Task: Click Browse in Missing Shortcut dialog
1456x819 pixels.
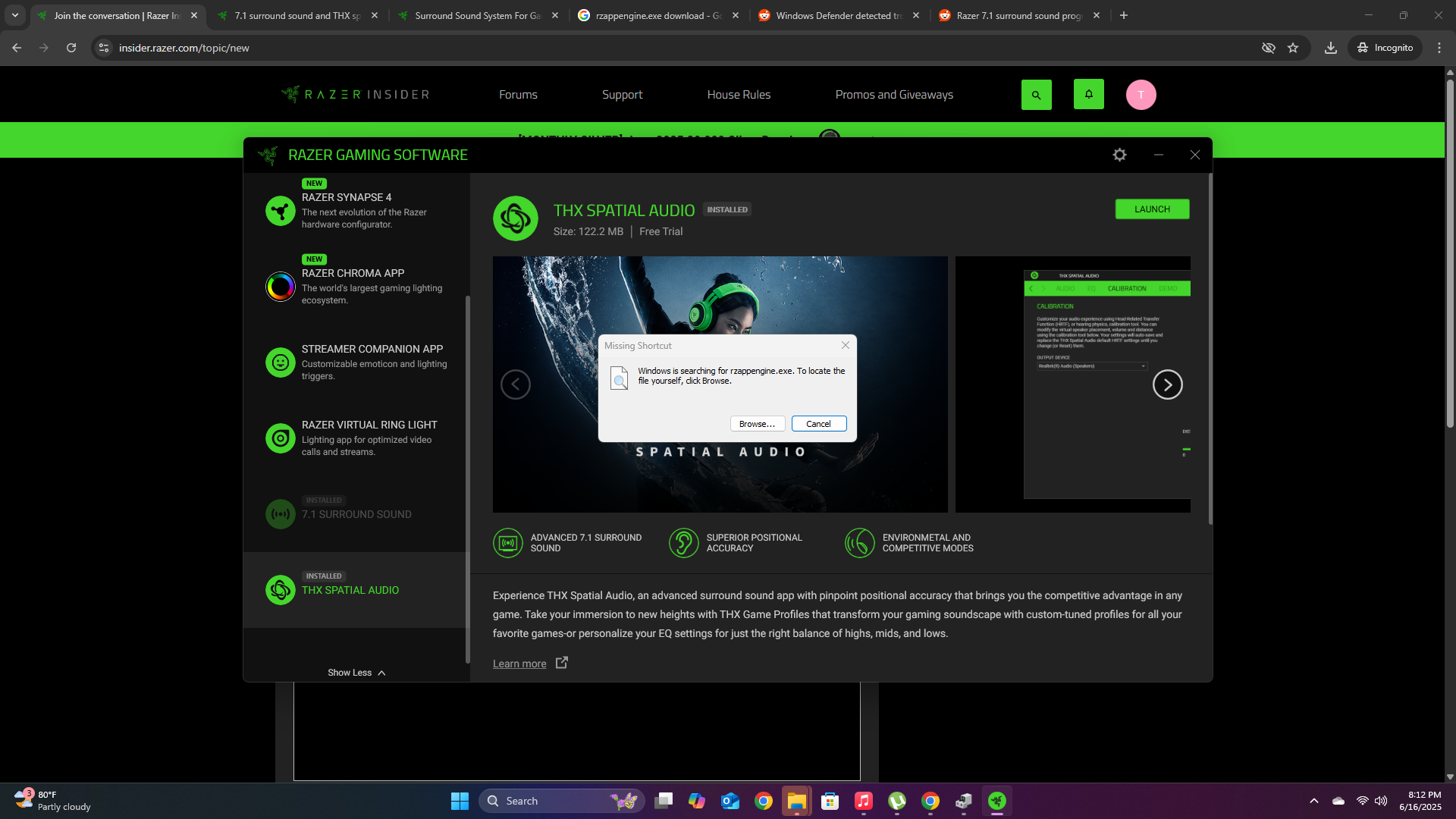Action: pos(757,424)
